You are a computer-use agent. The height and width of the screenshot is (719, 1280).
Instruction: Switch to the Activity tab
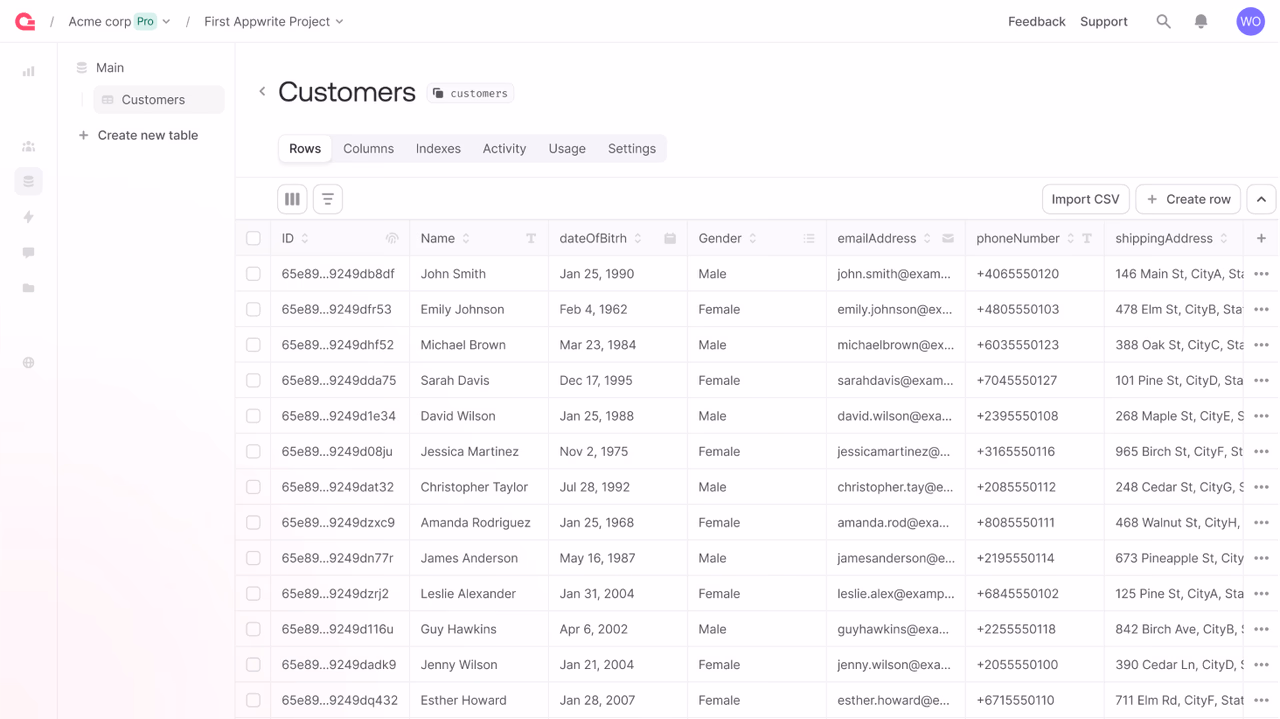pos(504,149)
